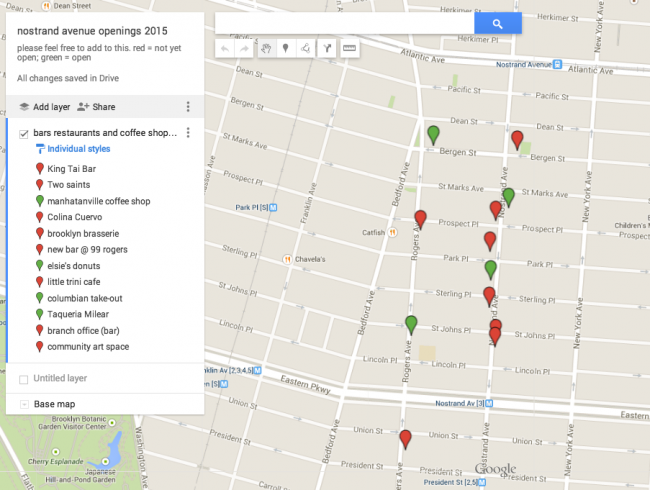Uncheck the bars restaurants and coffee shops layer

[x=24, y=133]
